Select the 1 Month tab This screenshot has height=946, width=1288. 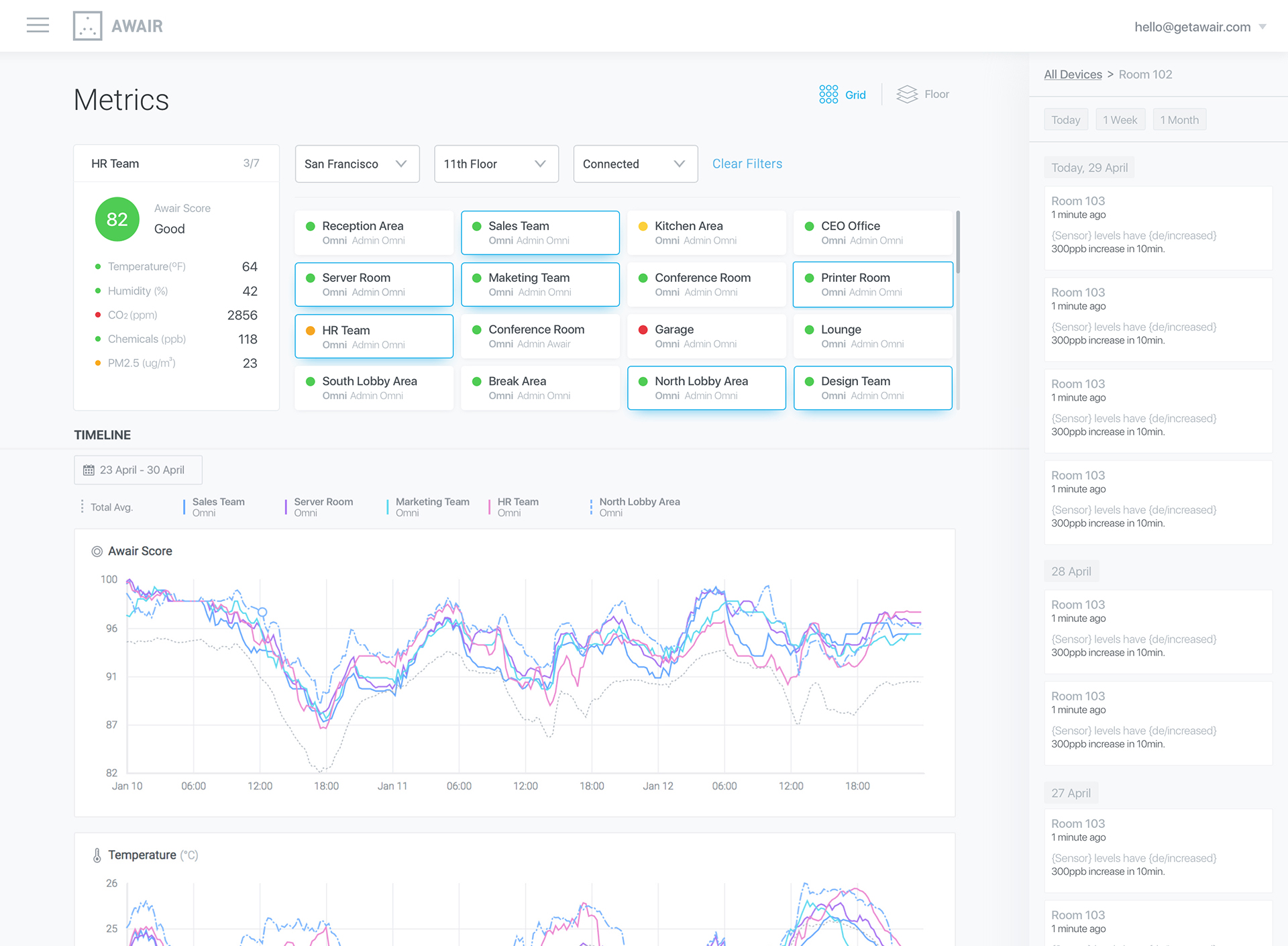tap(1179, 120)
